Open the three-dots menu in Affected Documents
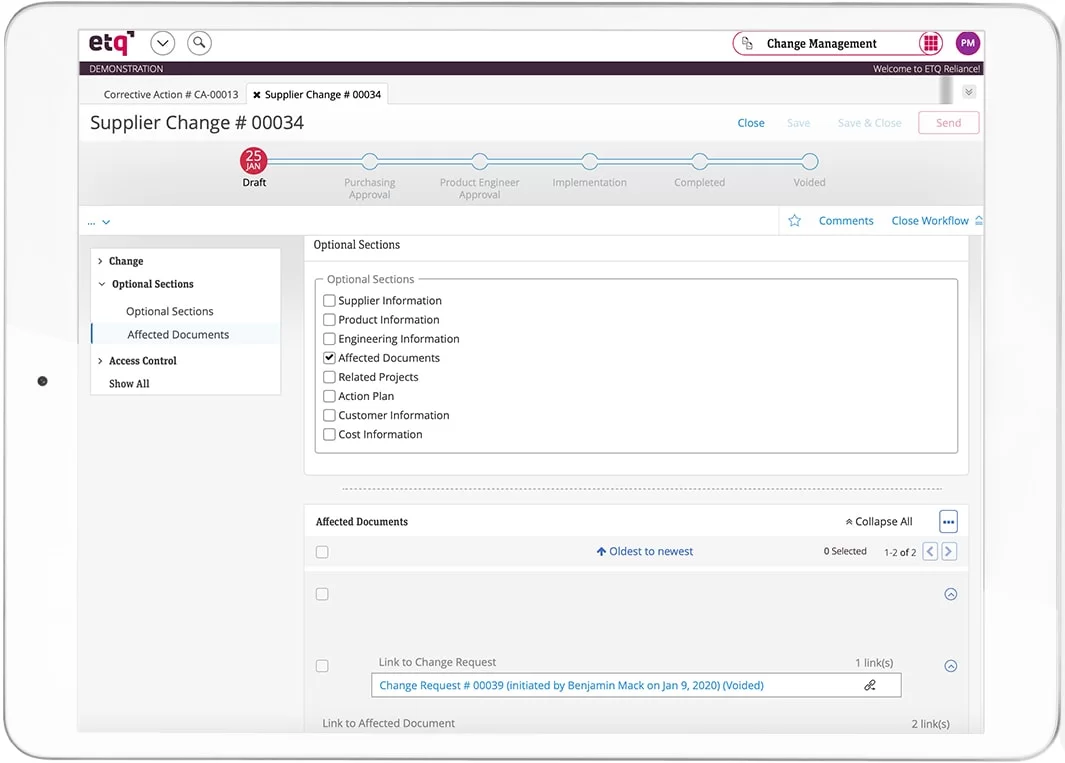Screen dimensions: 1065x763 (948, 521)
